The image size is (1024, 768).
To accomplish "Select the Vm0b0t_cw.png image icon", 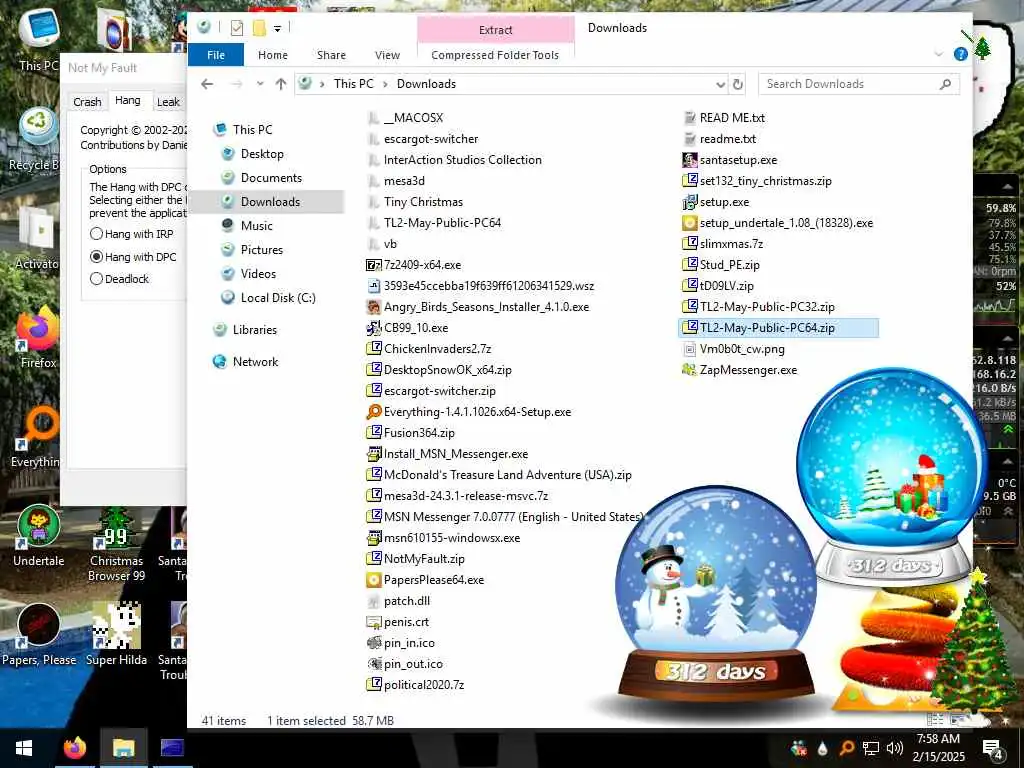I will [690, 349].
